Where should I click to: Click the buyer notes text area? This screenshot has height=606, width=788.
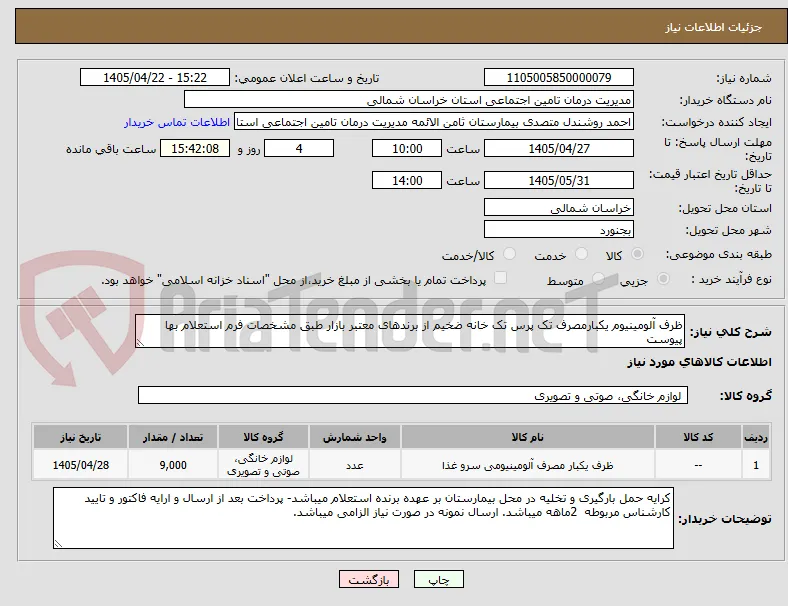pos(363,518)
